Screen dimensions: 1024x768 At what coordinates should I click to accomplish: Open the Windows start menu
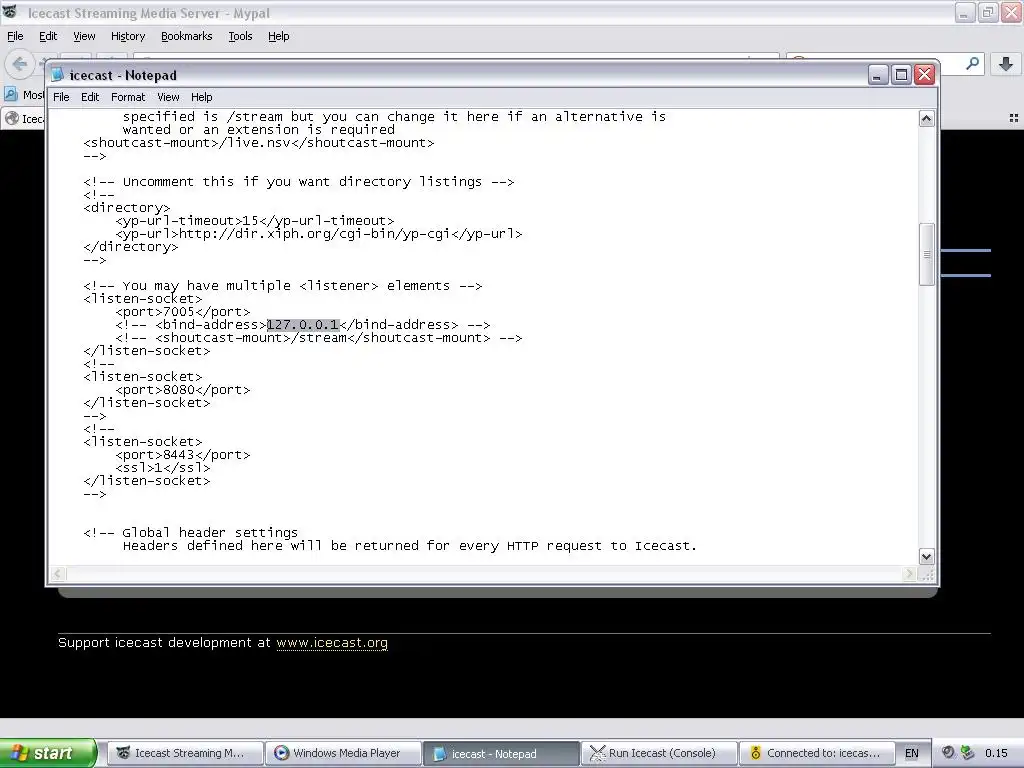[48, 753]
